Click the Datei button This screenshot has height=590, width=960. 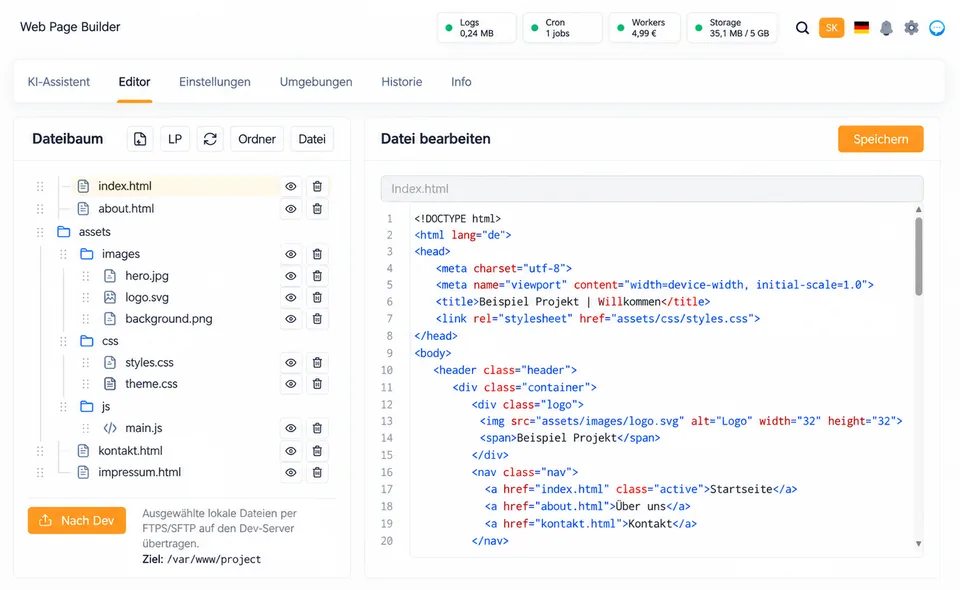(312, 139)
